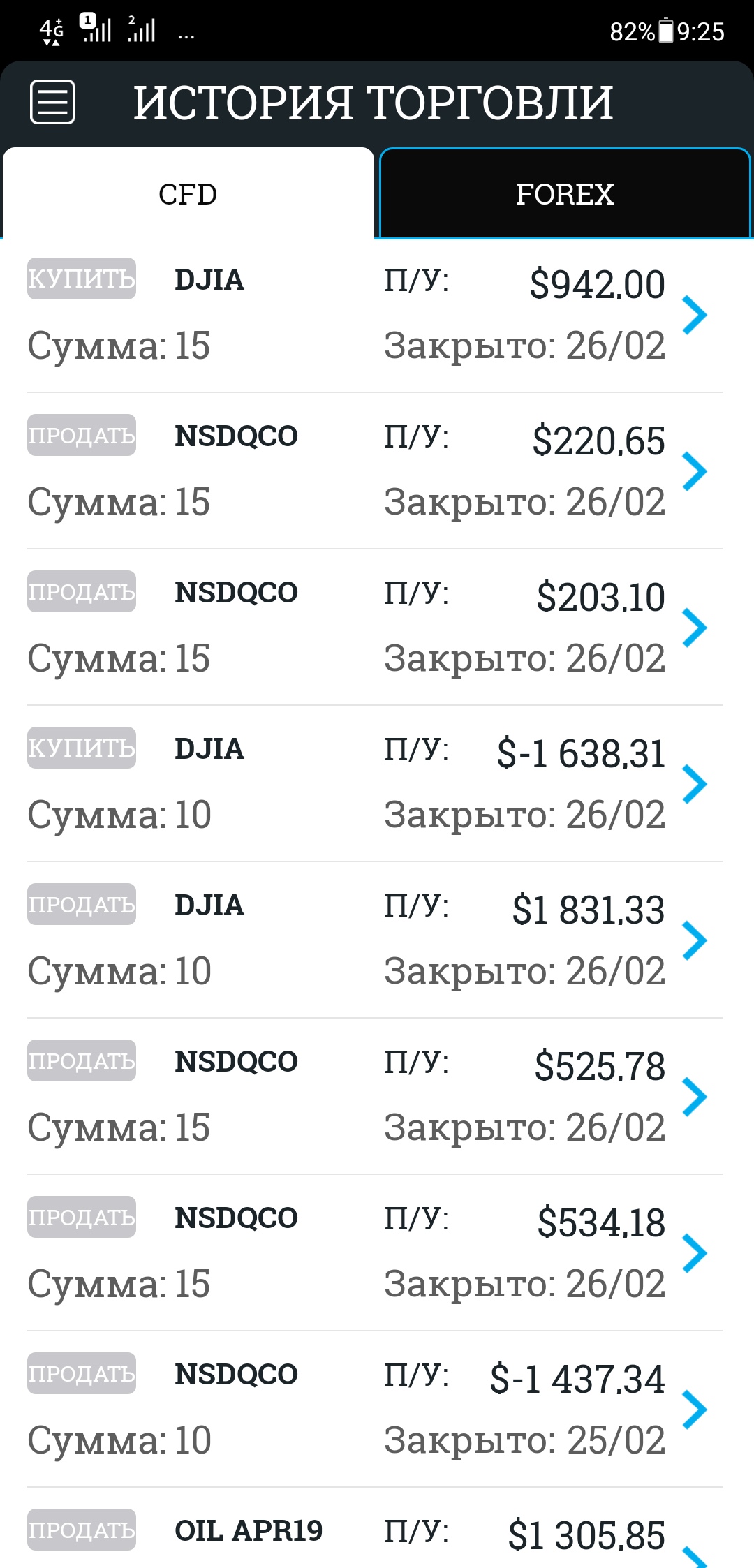This screenshot has height=1568, width=754.
Task: Select the CFD tab
Action: 188,193
